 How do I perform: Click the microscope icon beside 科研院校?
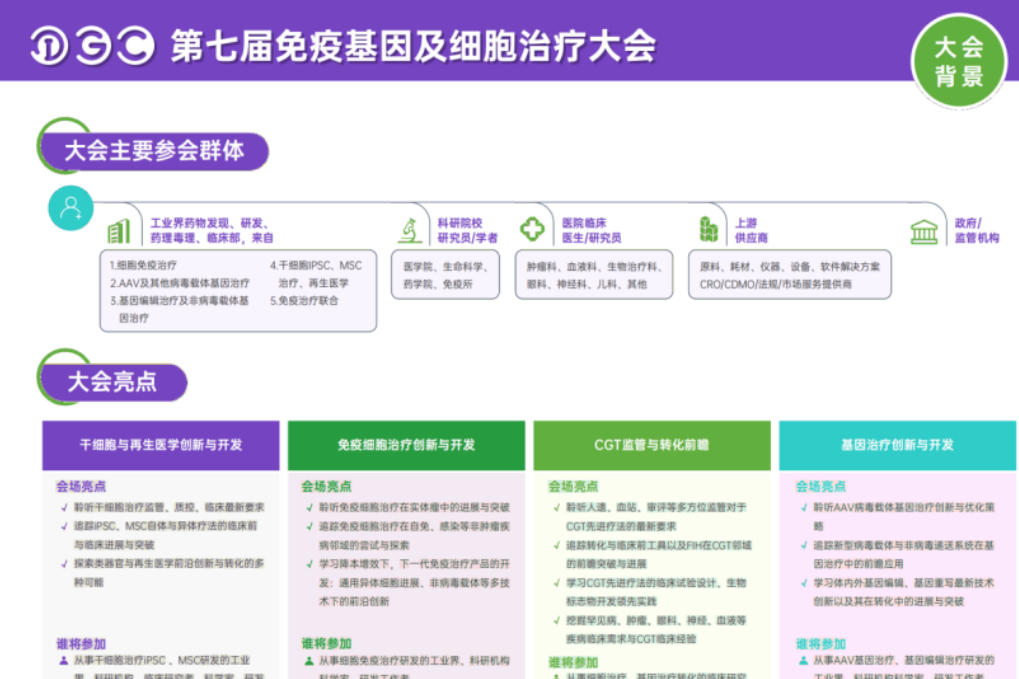(412, 228)
